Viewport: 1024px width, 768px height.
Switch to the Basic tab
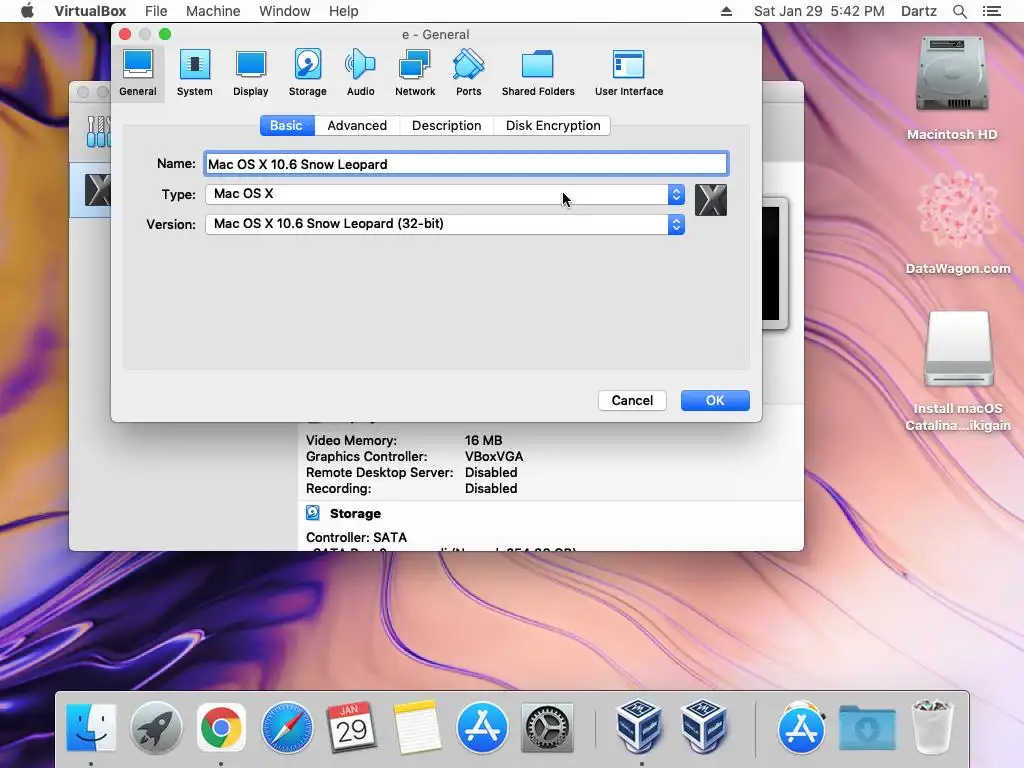(x=286, y=125)
